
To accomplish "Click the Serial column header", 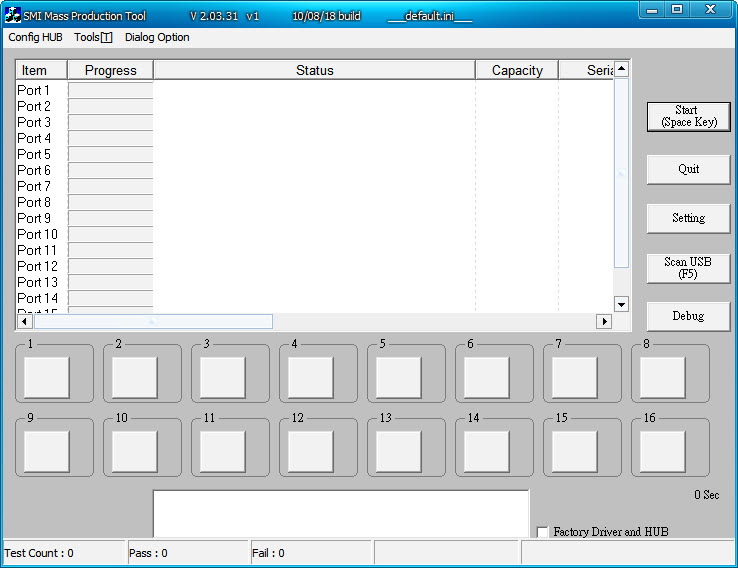I will pos(586,70).
